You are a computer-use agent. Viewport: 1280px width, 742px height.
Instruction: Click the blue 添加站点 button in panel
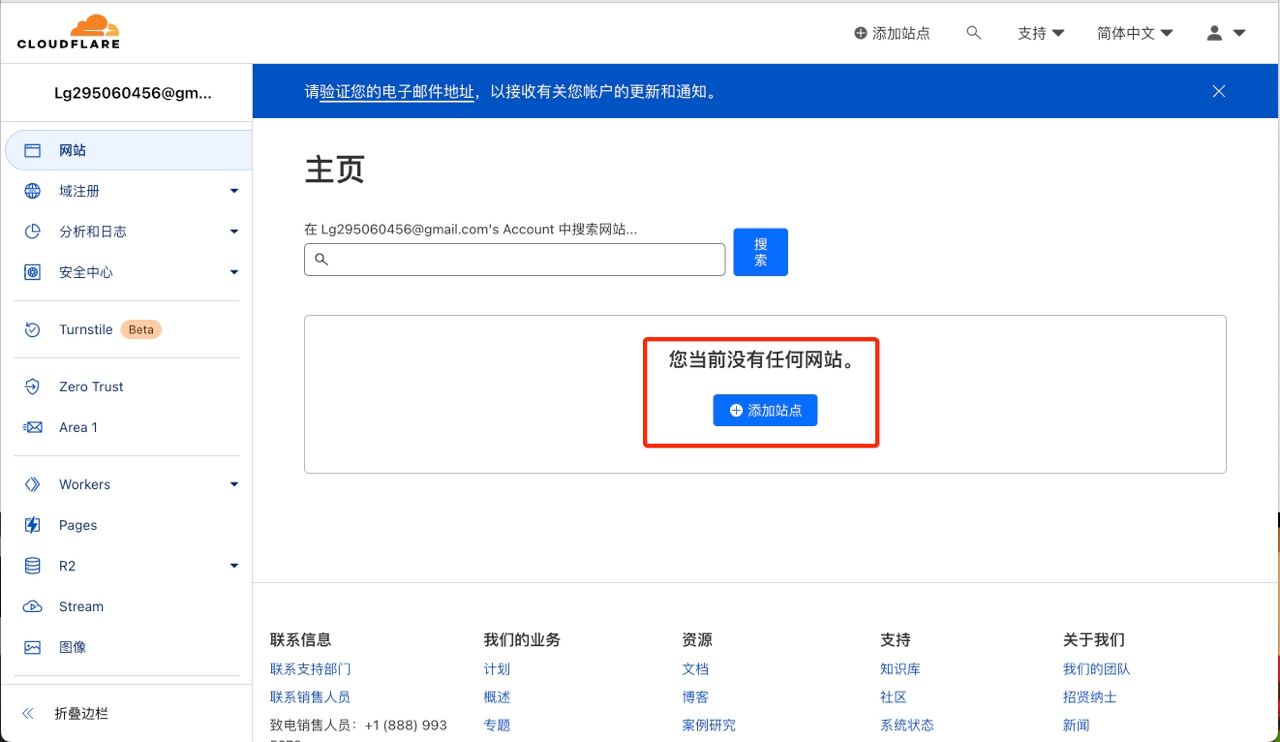(765, 410)
